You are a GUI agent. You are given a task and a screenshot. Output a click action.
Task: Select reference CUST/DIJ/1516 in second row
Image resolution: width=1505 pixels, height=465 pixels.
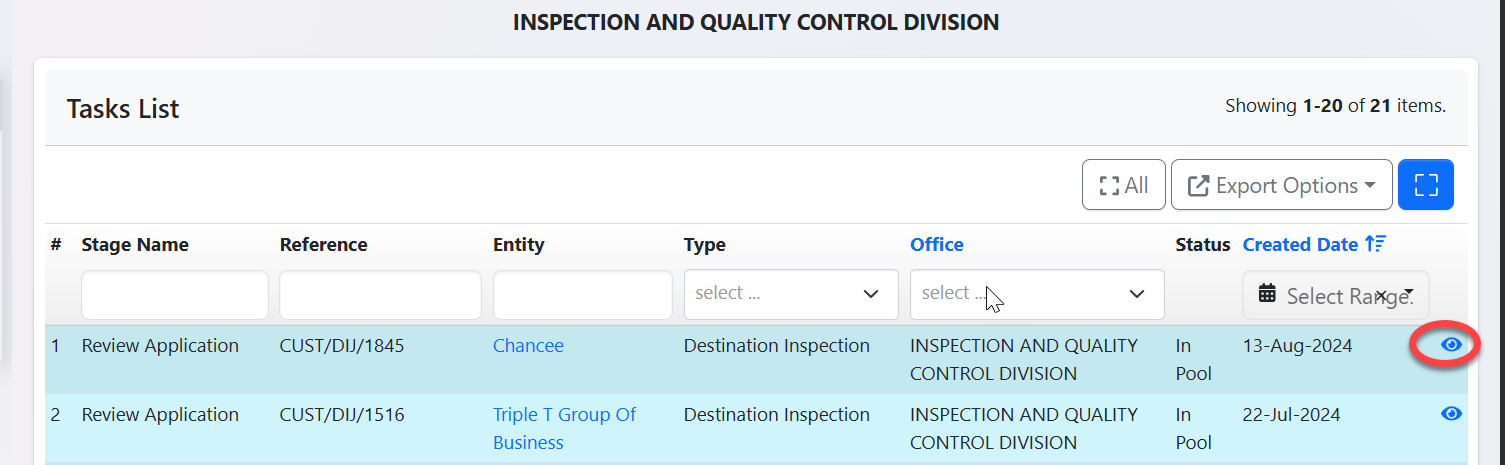click(342, 415)
